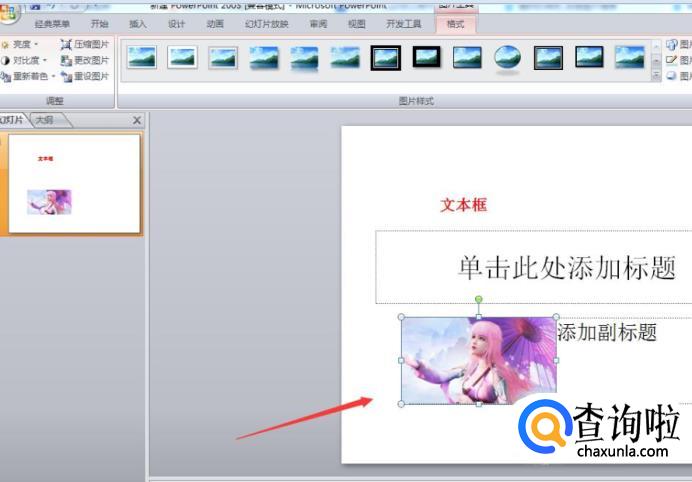Open the picture border pencil icon
692x482 pixels.
671,60
